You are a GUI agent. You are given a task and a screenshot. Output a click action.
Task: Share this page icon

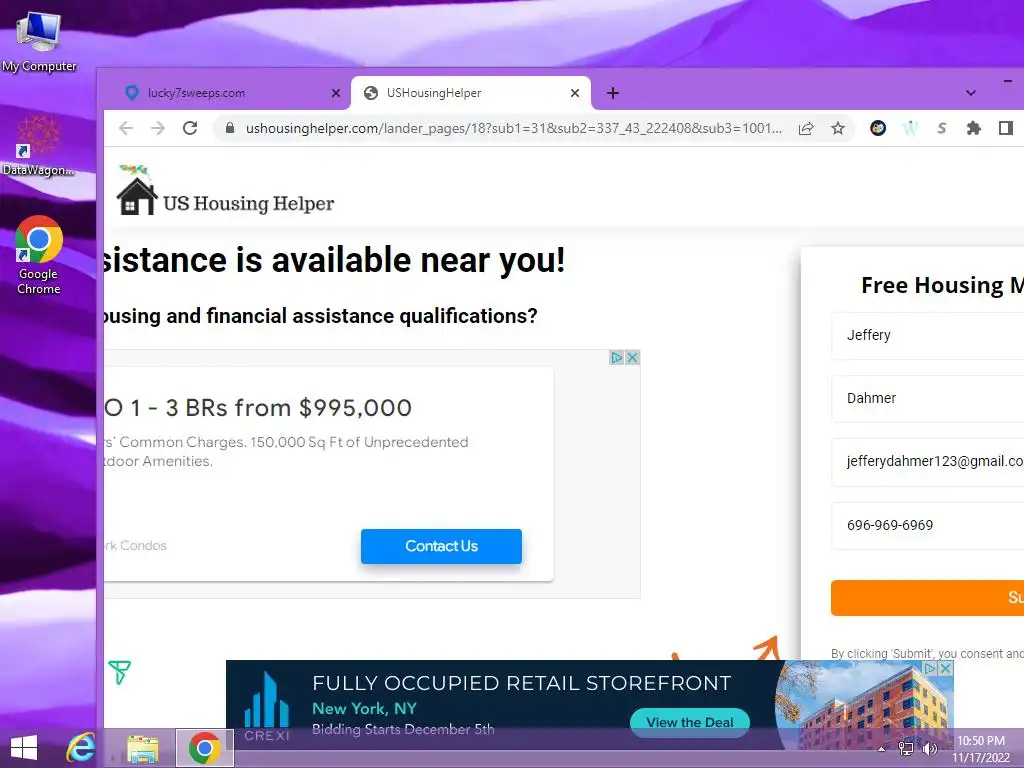click(806, 128)
